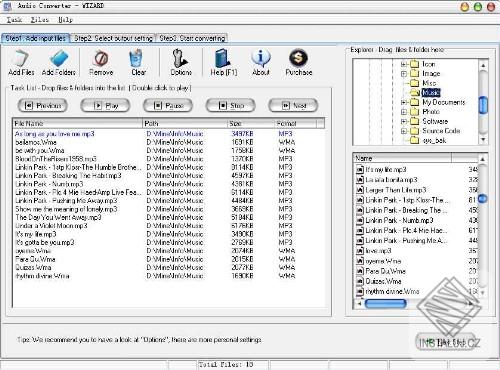This screenshot has width=500, height=370.
Task: Select 'Under a Violet Moon.mp3' row
Action: (169, 226)
